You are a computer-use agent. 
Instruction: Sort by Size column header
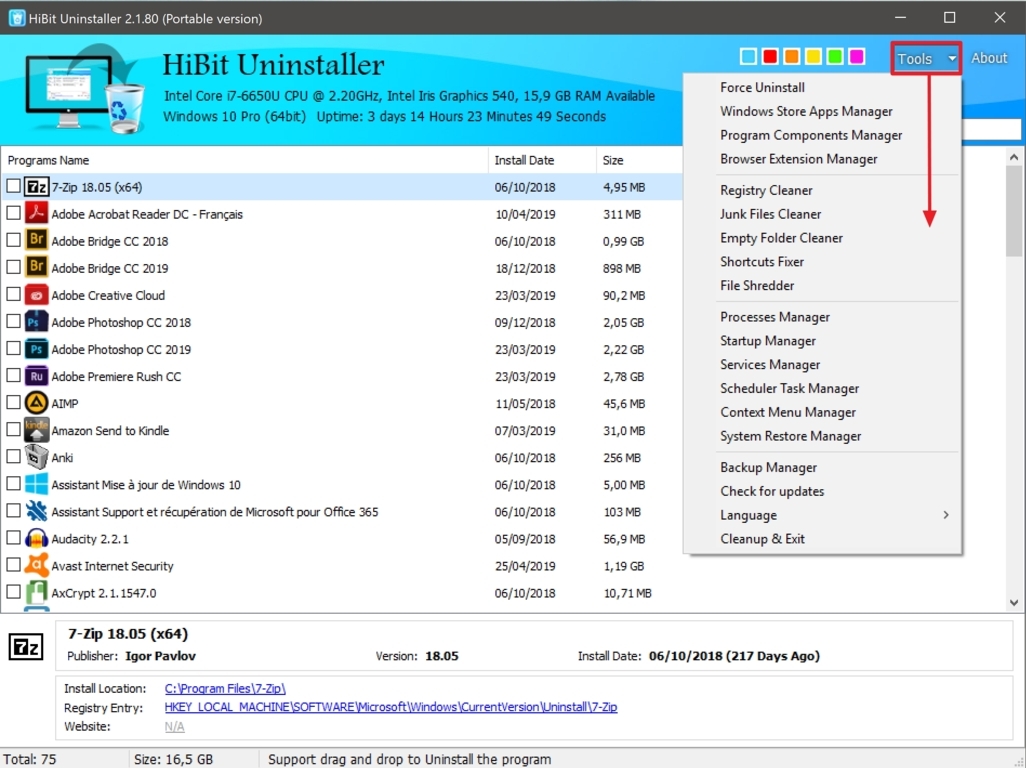click(x=639, y=160)
